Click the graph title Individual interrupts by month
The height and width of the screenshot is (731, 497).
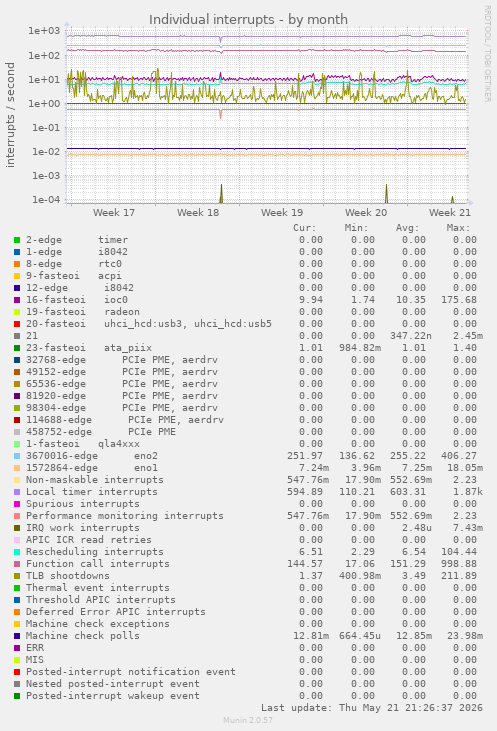coord(248,20)
